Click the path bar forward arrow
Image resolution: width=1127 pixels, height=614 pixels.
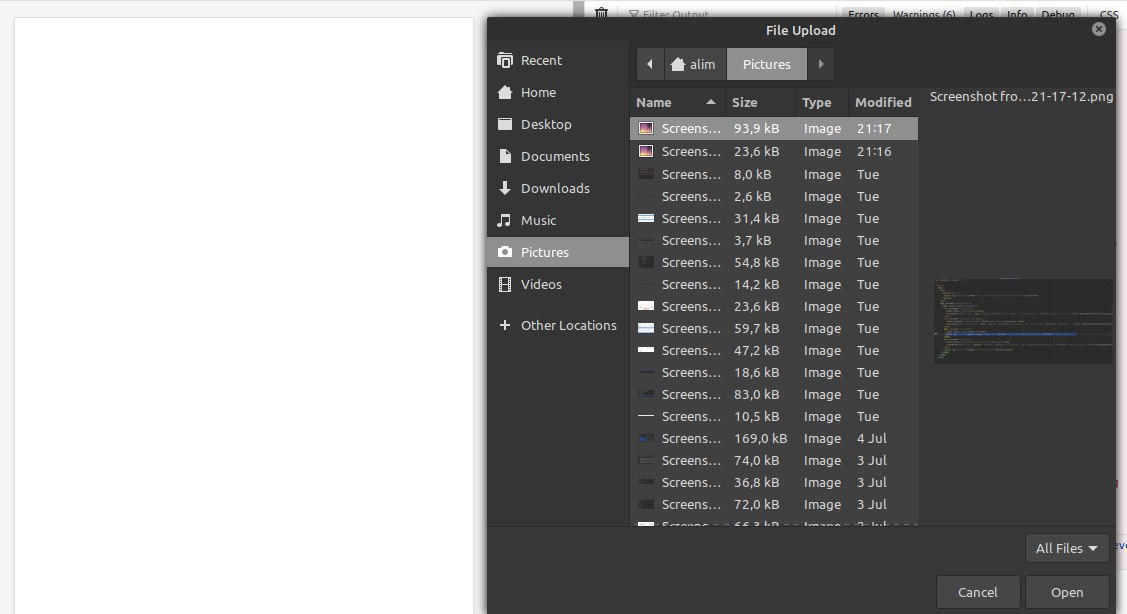821,64
